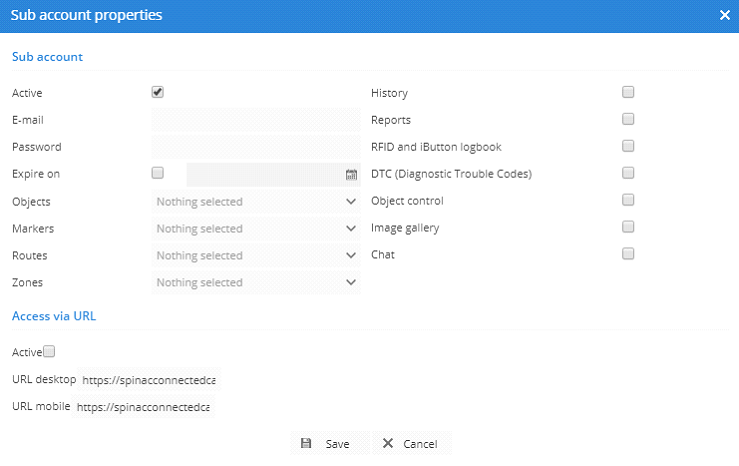Check the Image gallery checkbox
Screen dimensions: 739x466
tap(628, 227)
